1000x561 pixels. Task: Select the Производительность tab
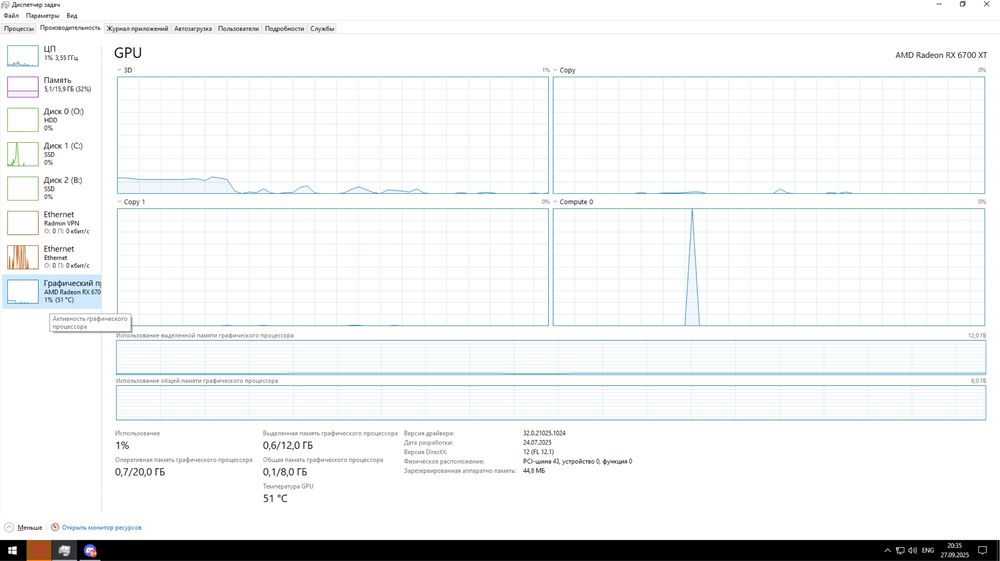tap(70, 28)
